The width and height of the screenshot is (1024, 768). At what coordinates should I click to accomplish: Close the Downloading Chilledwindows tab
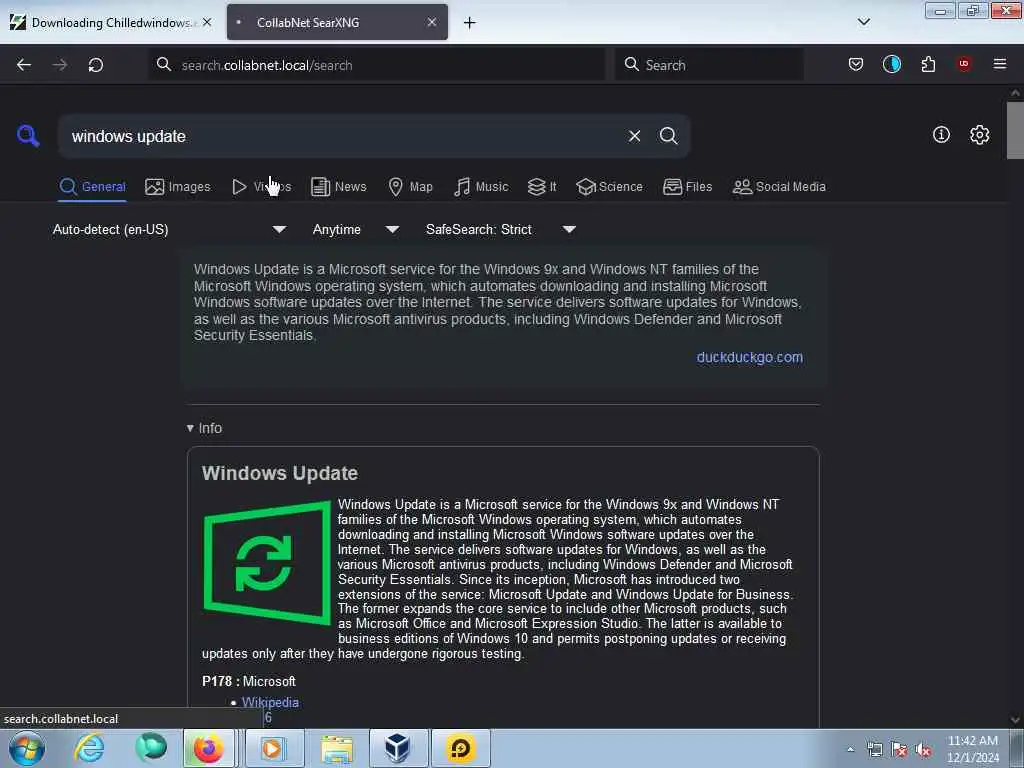(x=207, y=22)
